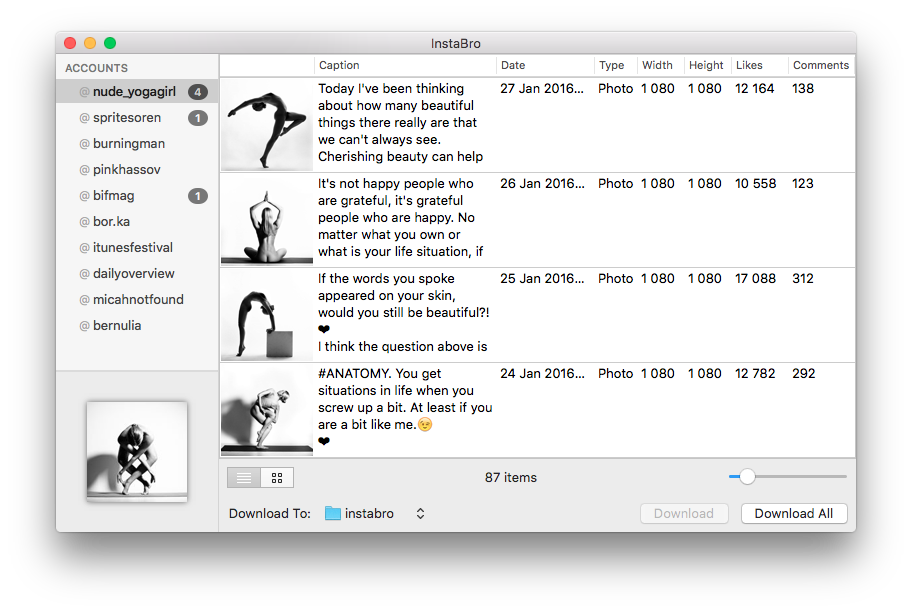Click the account preview image in sidebar
The image size is (912, 612).
pyautogui.click(x=137, y=451)
